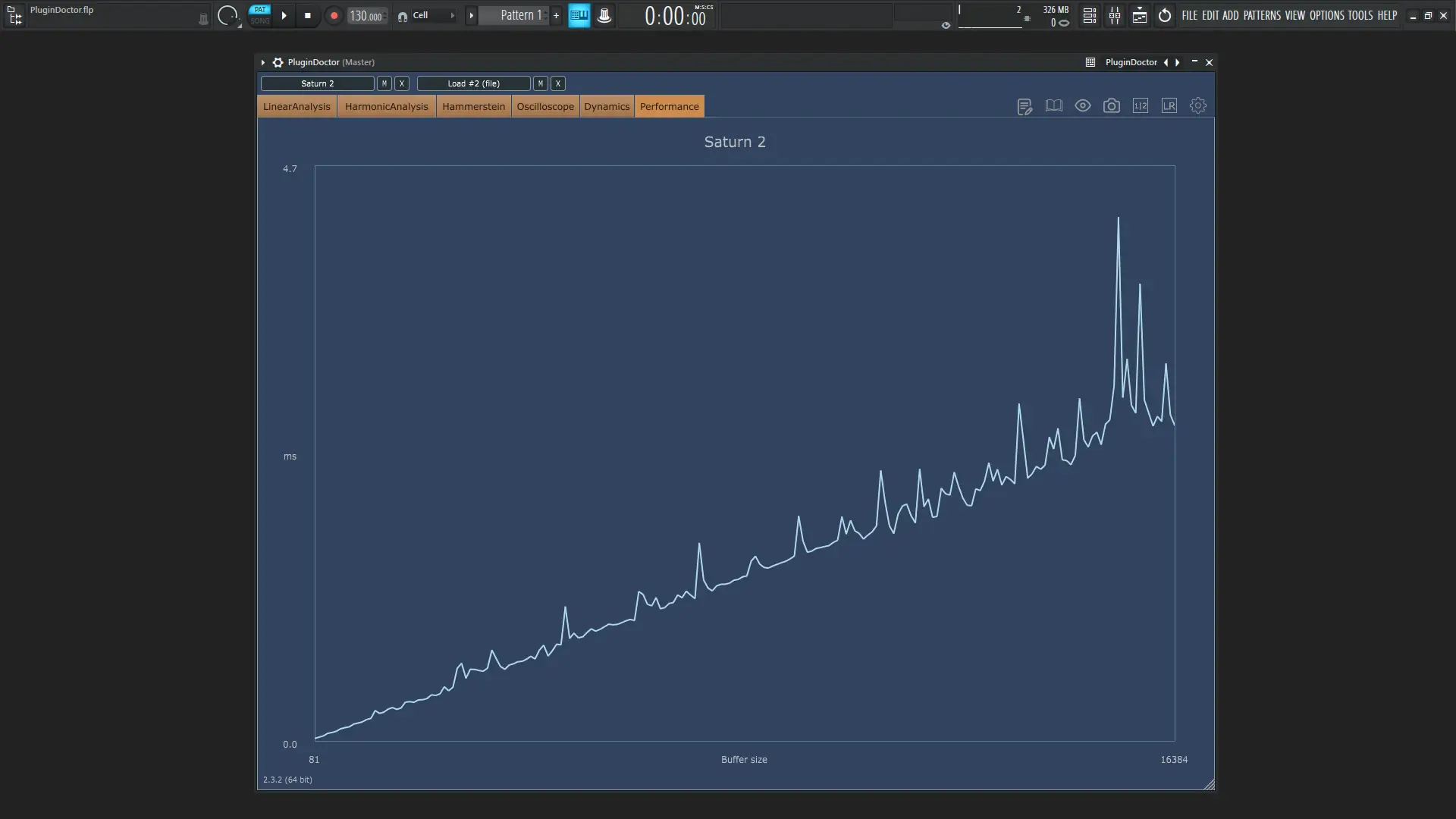Open the Cell channel dropdown arrow
This screenshot has height=819, width=1456.
pos(453,15)
